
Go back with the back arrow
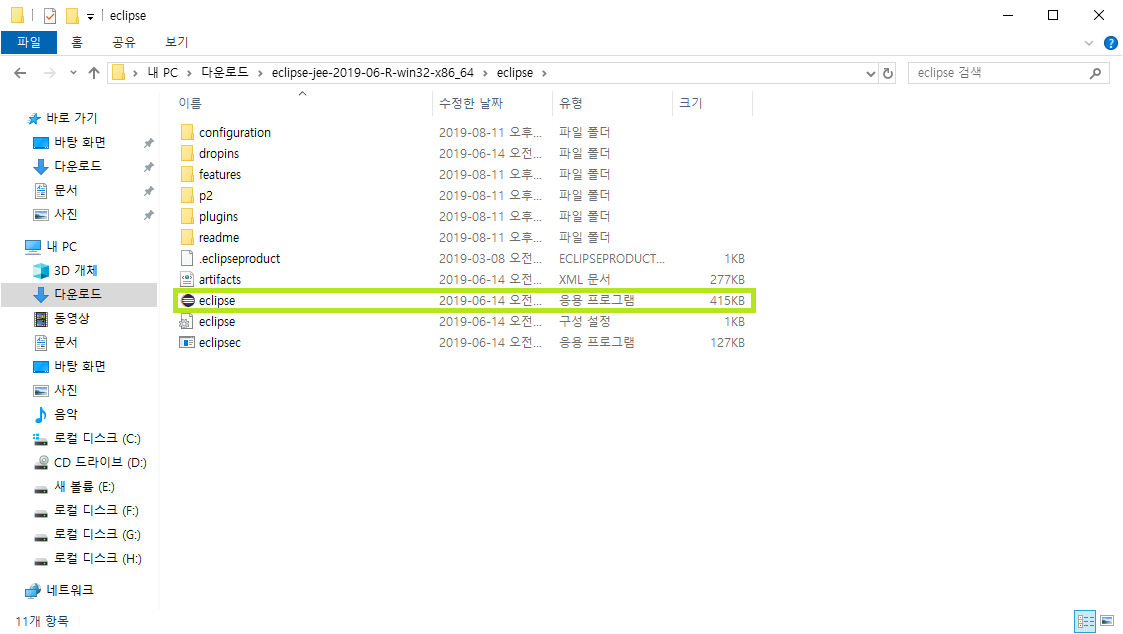click(x=20, y=73)
